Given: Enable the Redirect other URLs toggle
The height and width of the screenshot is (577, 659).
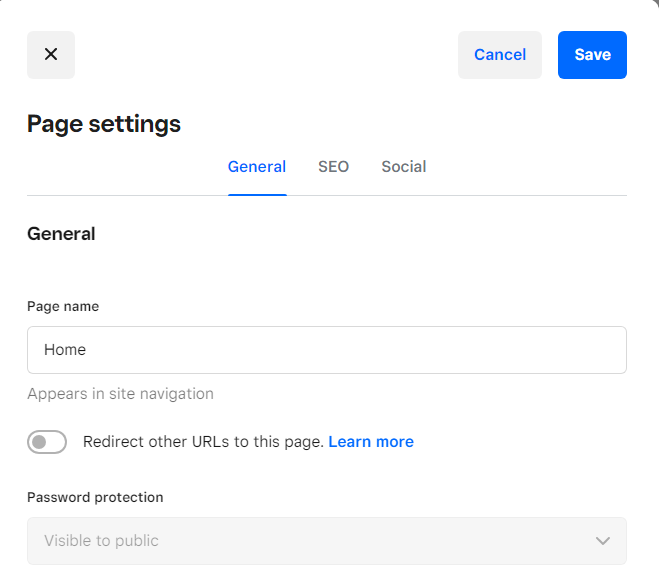Looking at the screenshot, I should pyautogui.click(x=47, y=442).
